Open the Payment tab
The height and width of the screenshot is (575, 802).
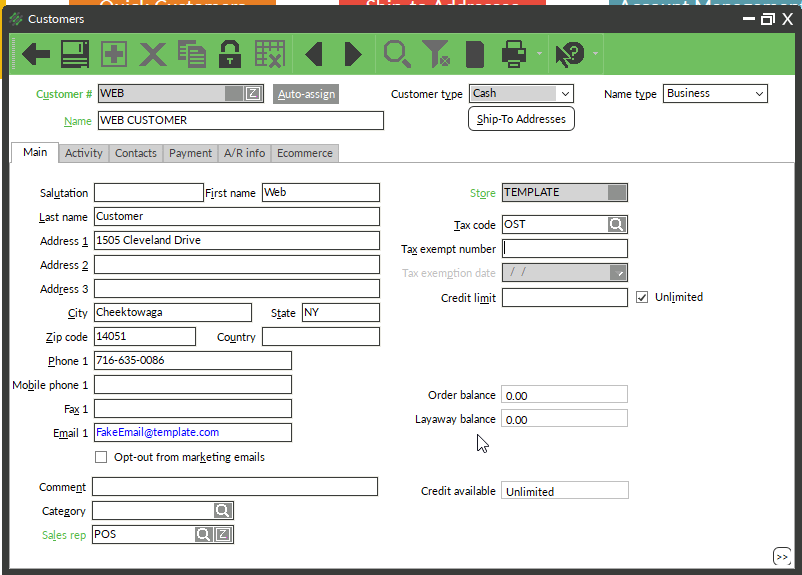(x=190, y=153)
